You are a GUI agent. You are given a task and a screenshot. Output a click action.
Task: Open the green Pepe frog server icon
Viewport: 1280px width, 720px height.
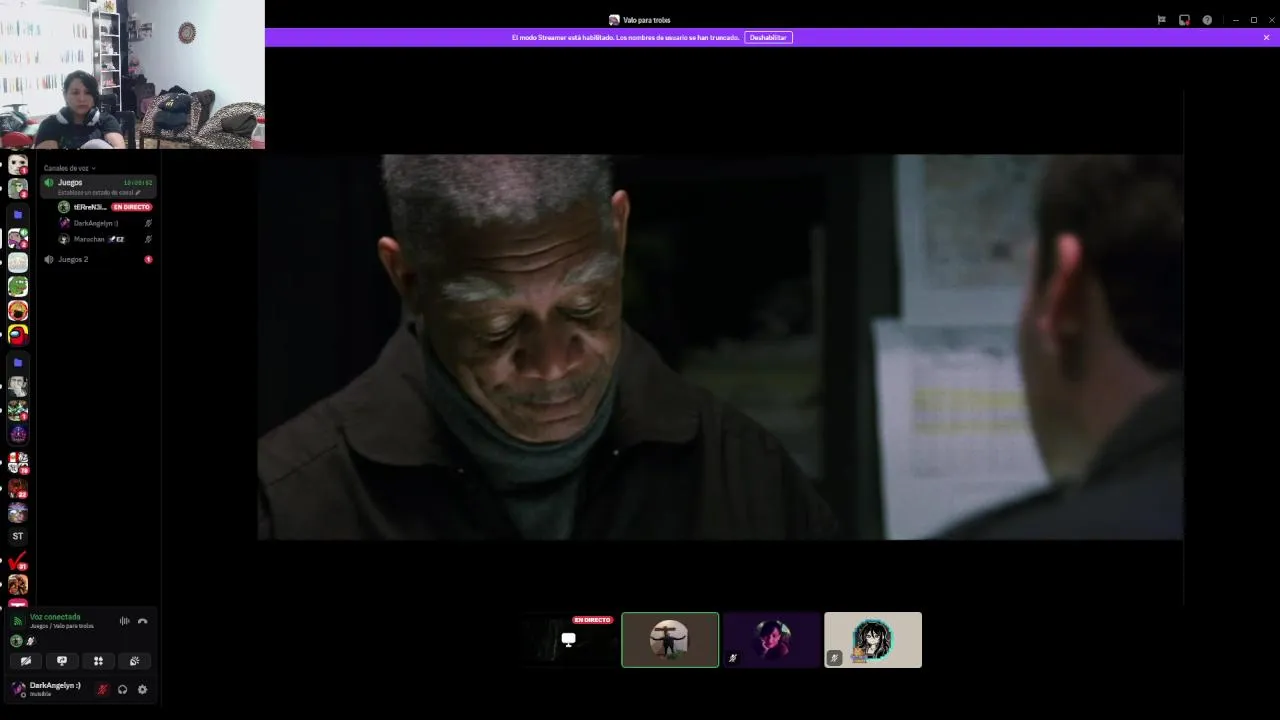click(18, 287)
